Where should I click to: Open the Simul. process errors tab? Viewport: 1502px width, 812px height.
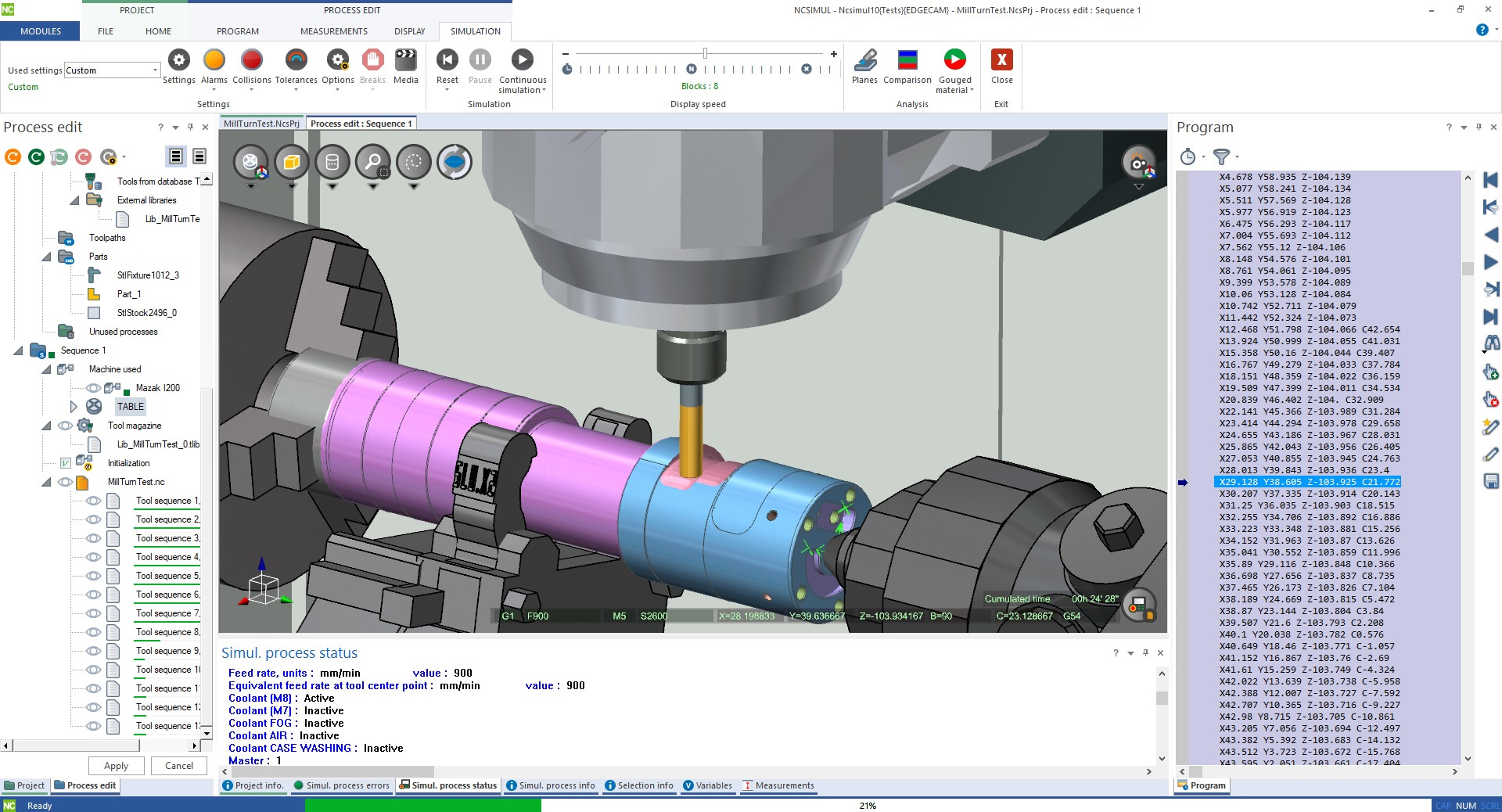coord(342,785)
